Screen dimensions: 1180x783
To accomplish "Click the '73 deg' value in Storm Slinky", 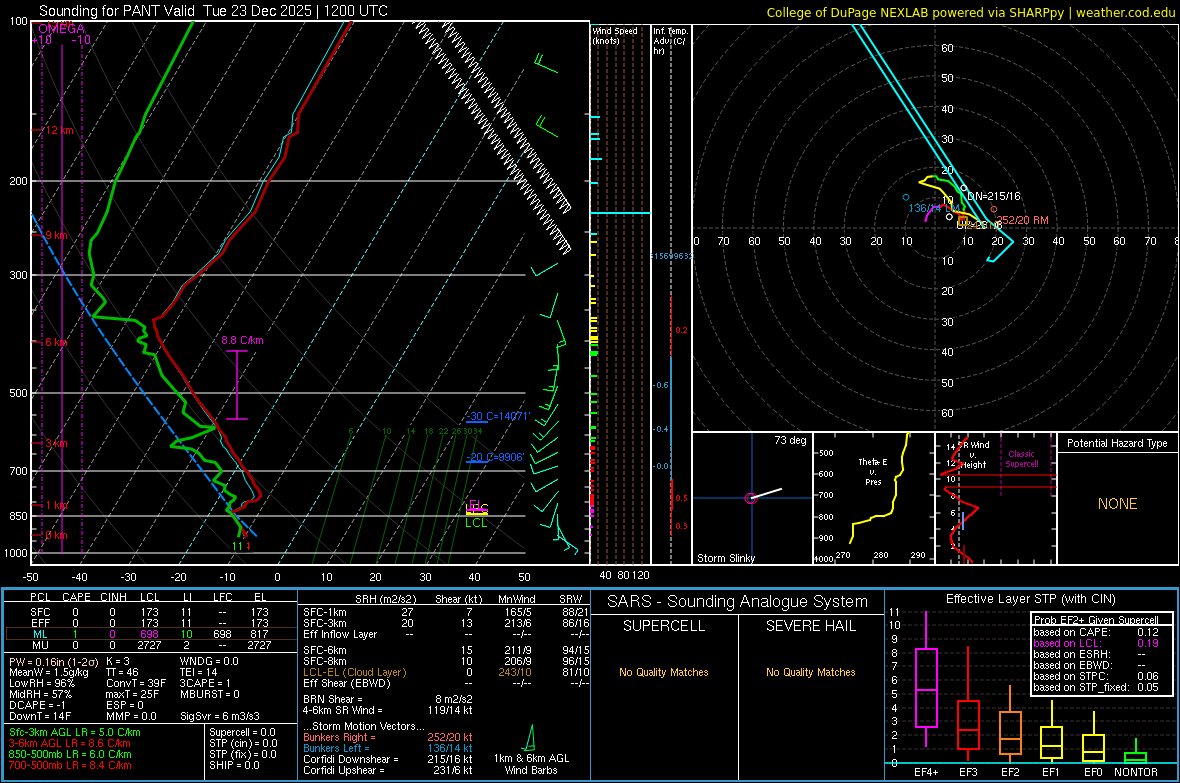I will click(x=790, y=440).
